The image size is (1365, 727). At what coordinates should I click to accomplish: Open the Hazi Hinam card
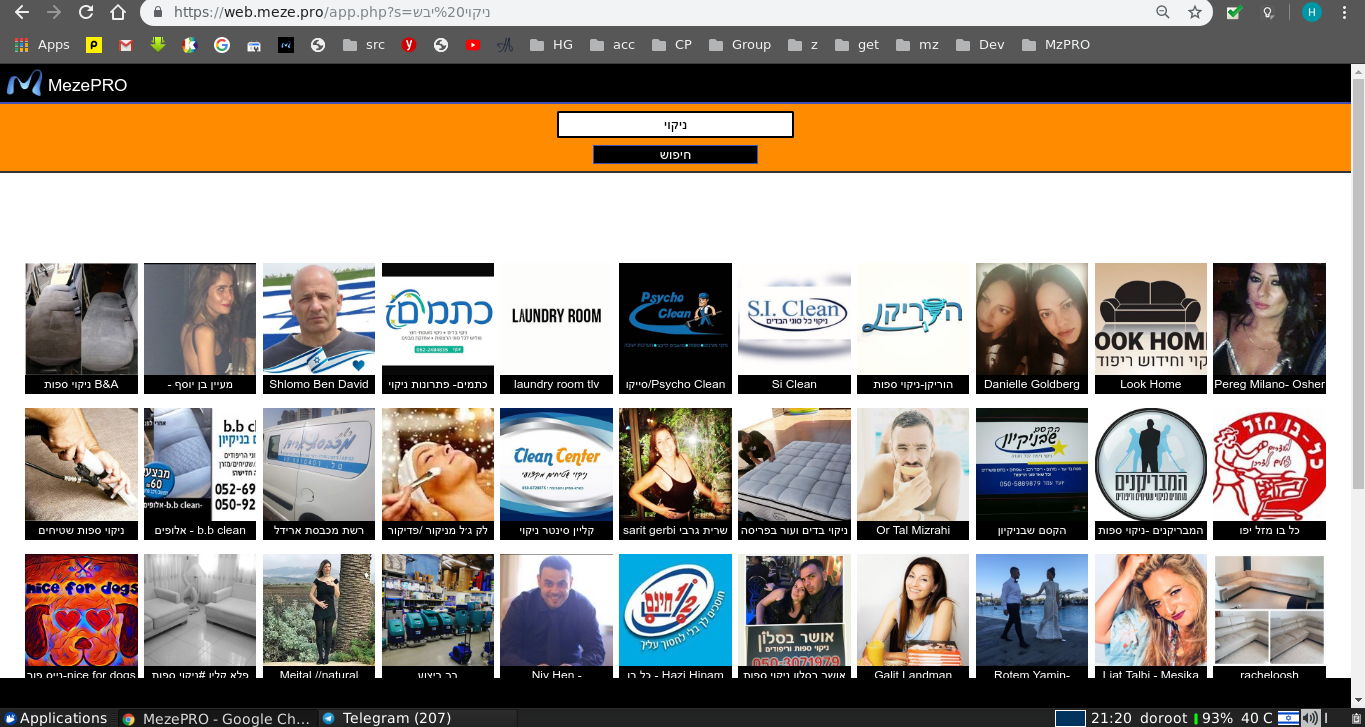pyautogui.click(x=675, y=616)
